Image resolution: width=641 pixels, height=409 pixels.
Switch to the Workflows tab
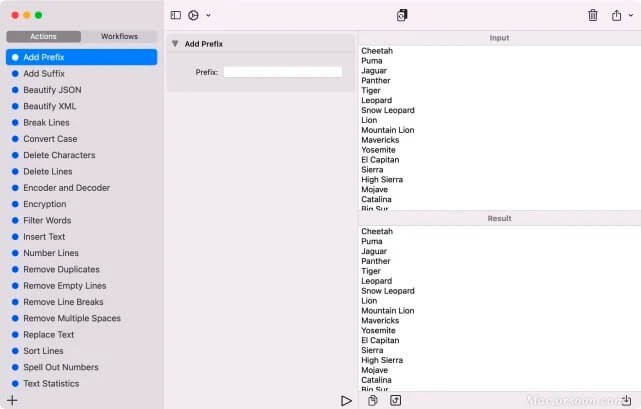pyautogui.click(x=119, y=36)
